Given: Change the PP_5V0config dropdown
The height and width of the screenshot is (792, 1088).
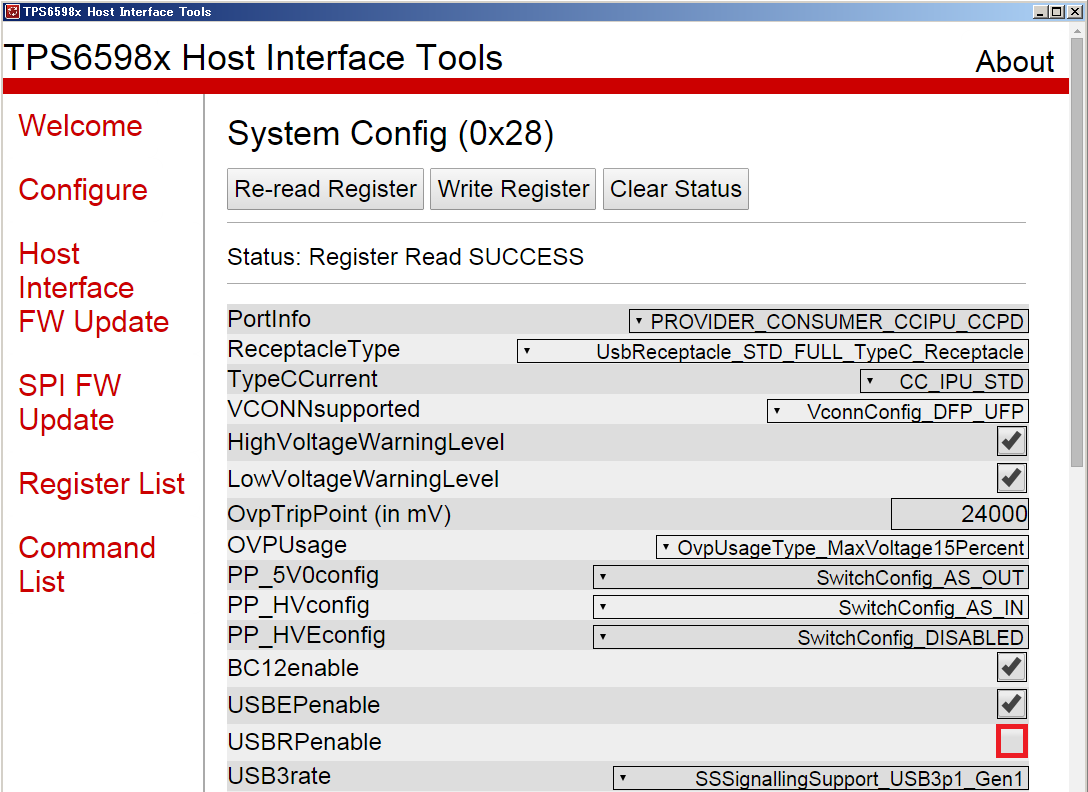Looking at the screenshot, I should pos(810,577).
